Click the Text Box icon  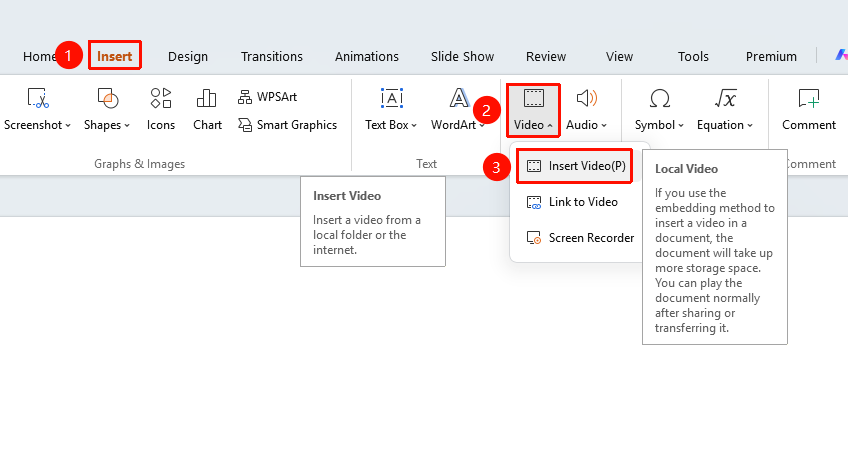pos(392,98)
